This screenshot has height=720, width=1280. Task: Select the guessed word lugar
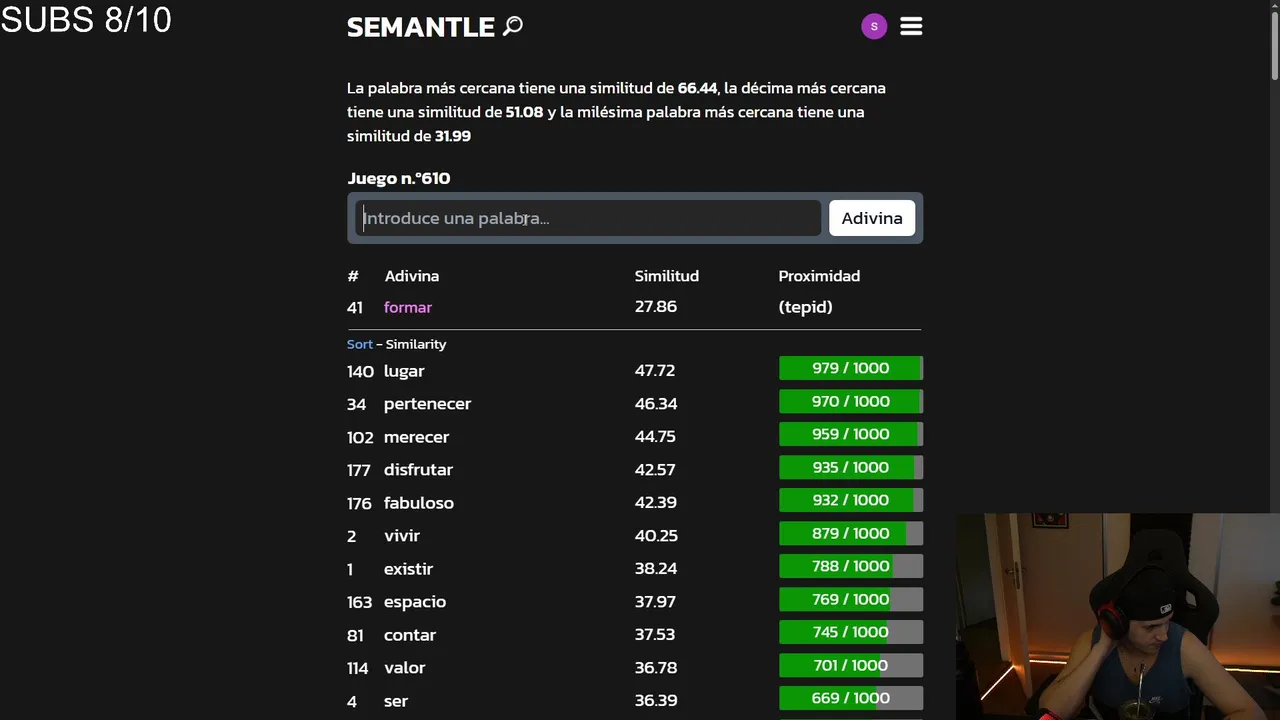point(404,371)
